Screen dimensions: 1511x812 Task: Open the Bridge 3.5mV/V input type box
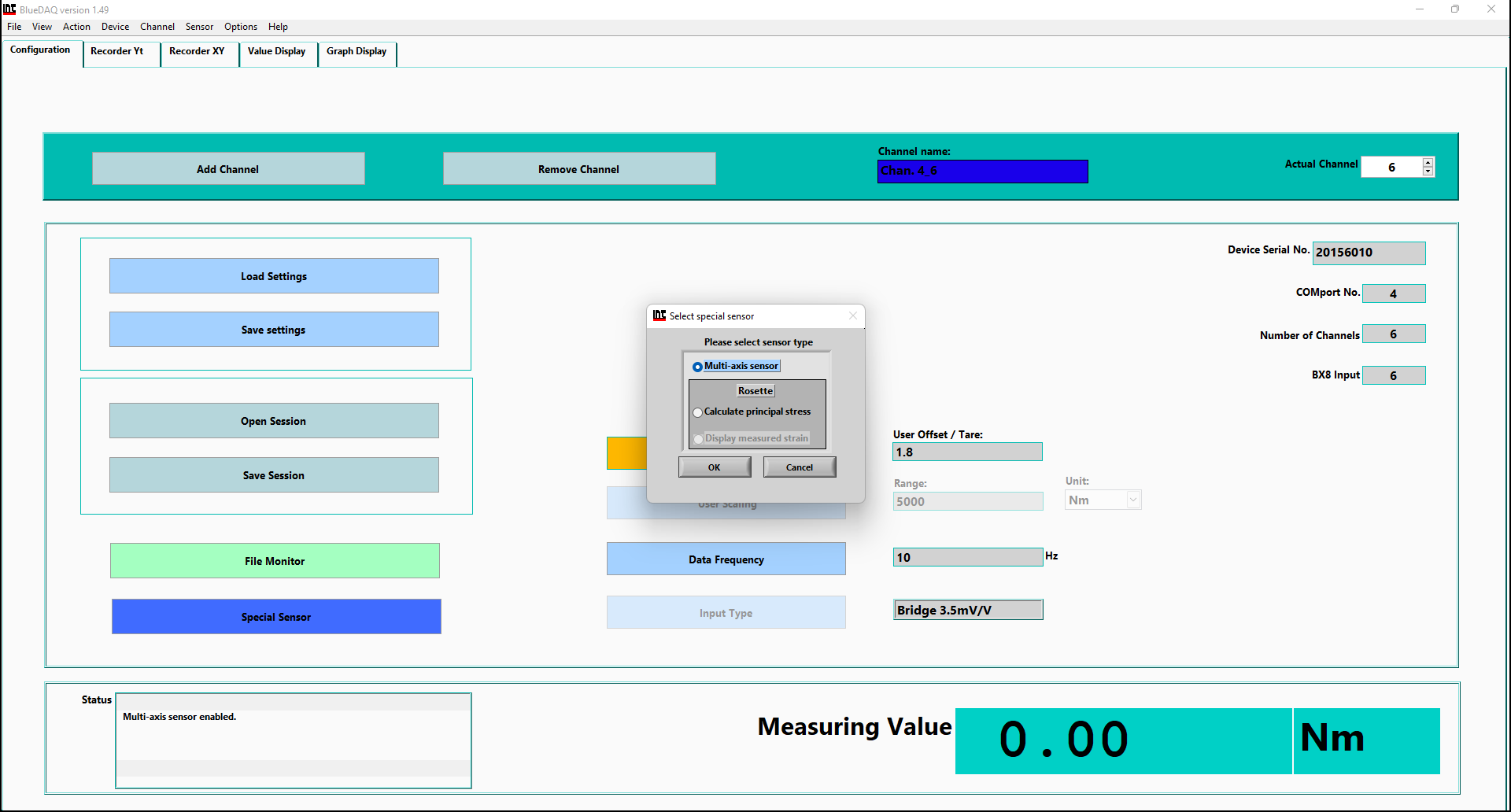pos(967,611)
